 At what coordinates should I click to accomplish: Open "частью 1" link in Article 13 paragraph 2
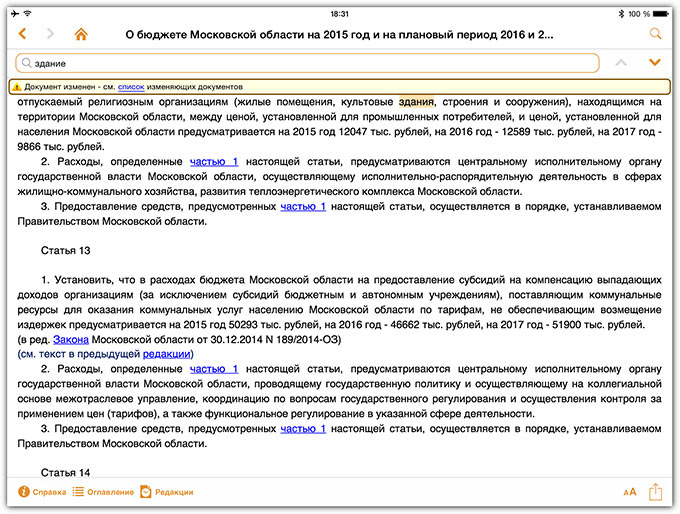pos(214,369)
